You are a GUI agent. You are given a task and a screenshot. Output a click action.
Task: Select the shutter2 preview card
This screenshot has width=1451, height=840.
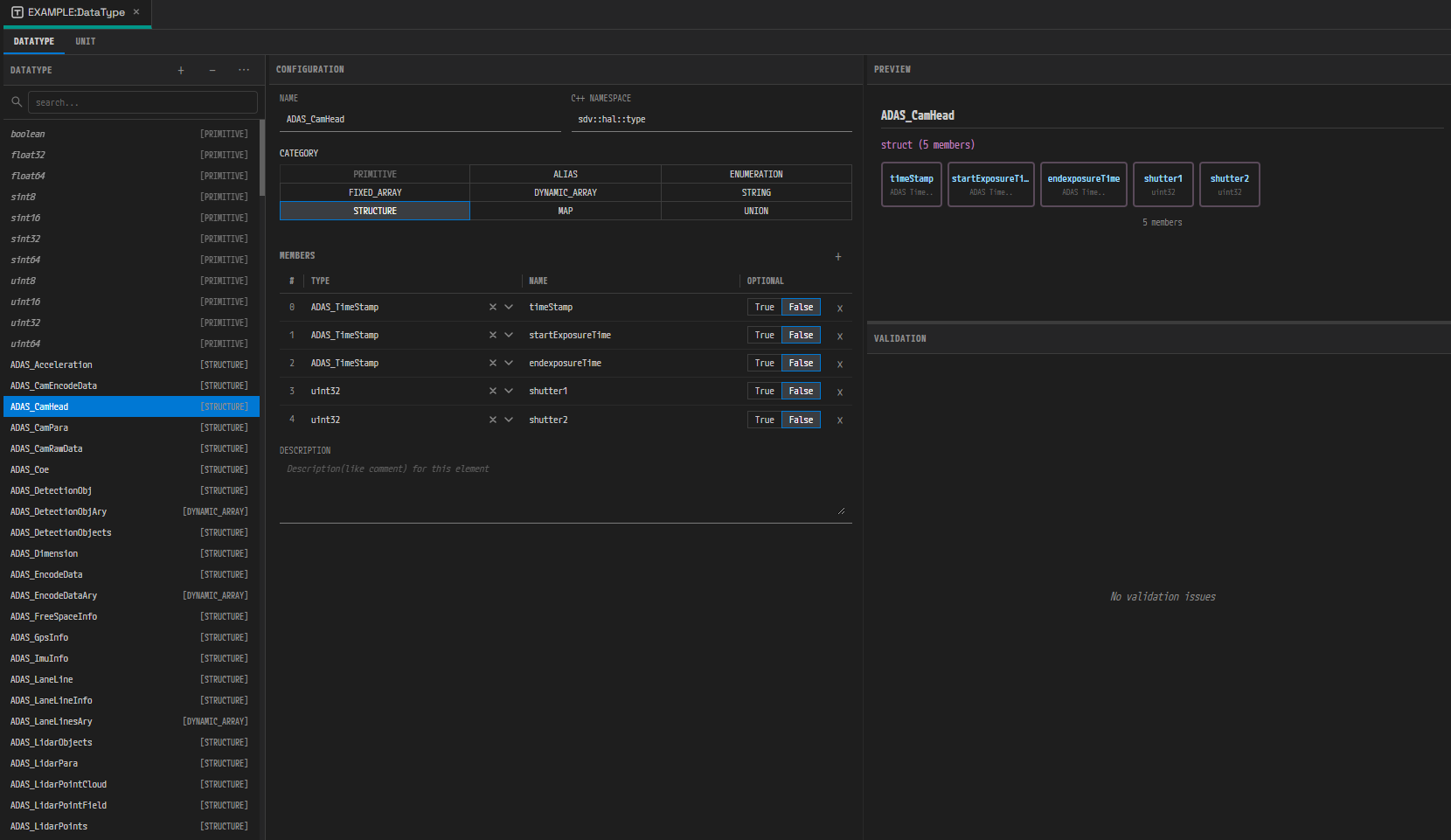1230,184
